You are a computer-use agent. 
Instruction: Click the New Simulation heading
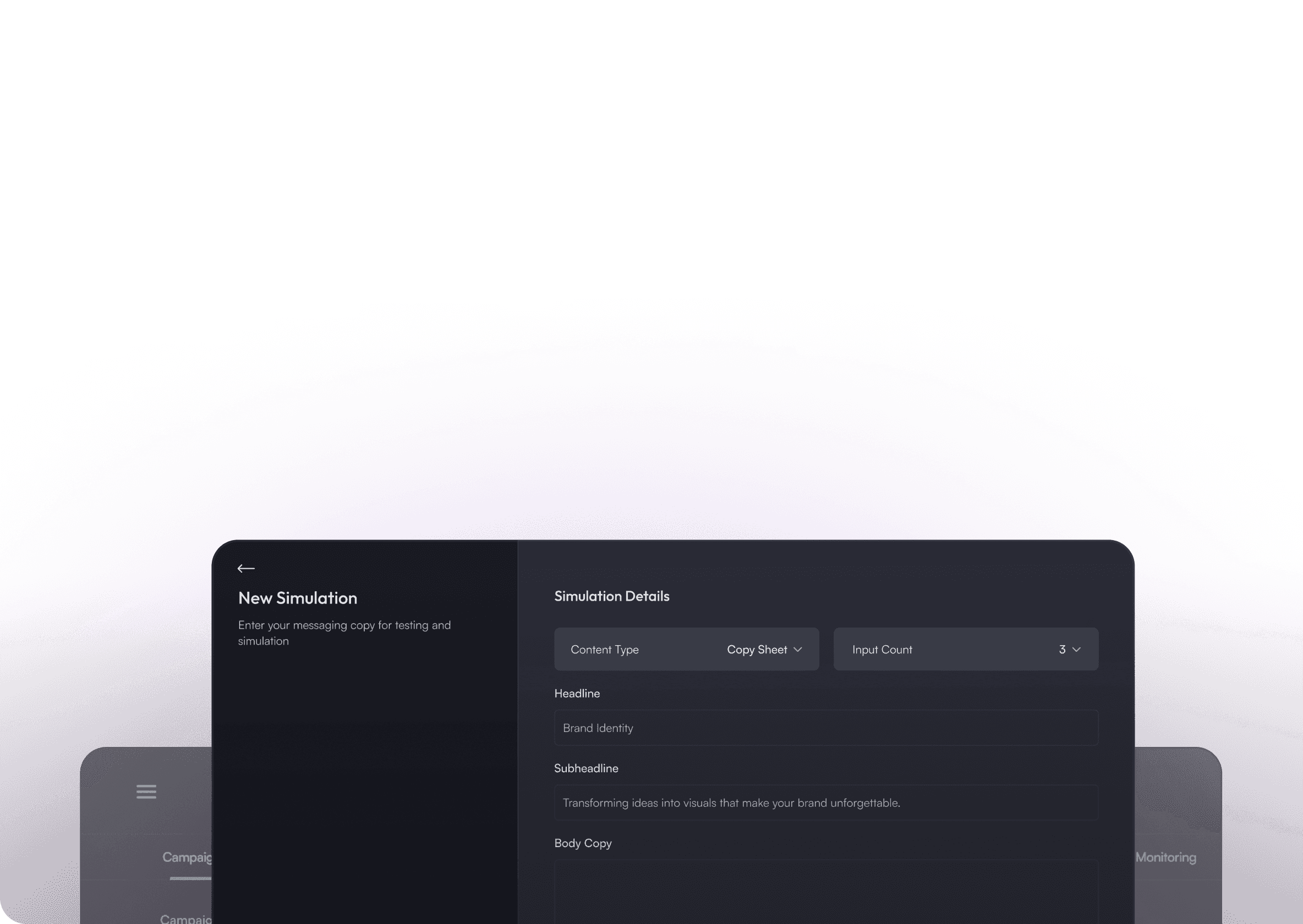tap(297, 598)
